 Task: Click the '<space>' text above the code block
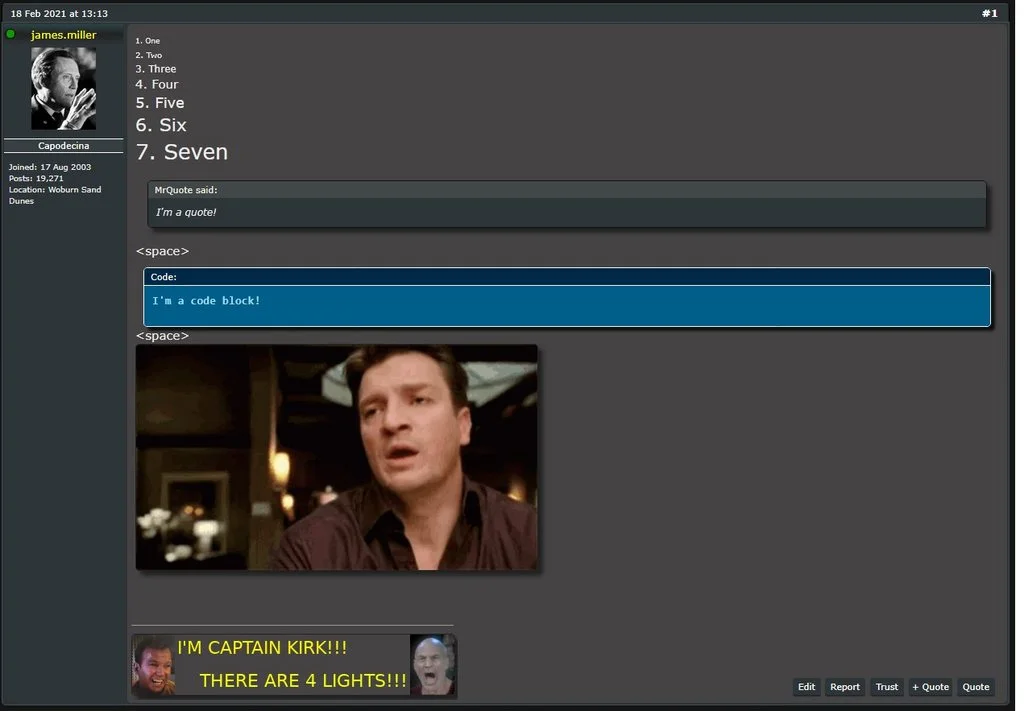162,251
